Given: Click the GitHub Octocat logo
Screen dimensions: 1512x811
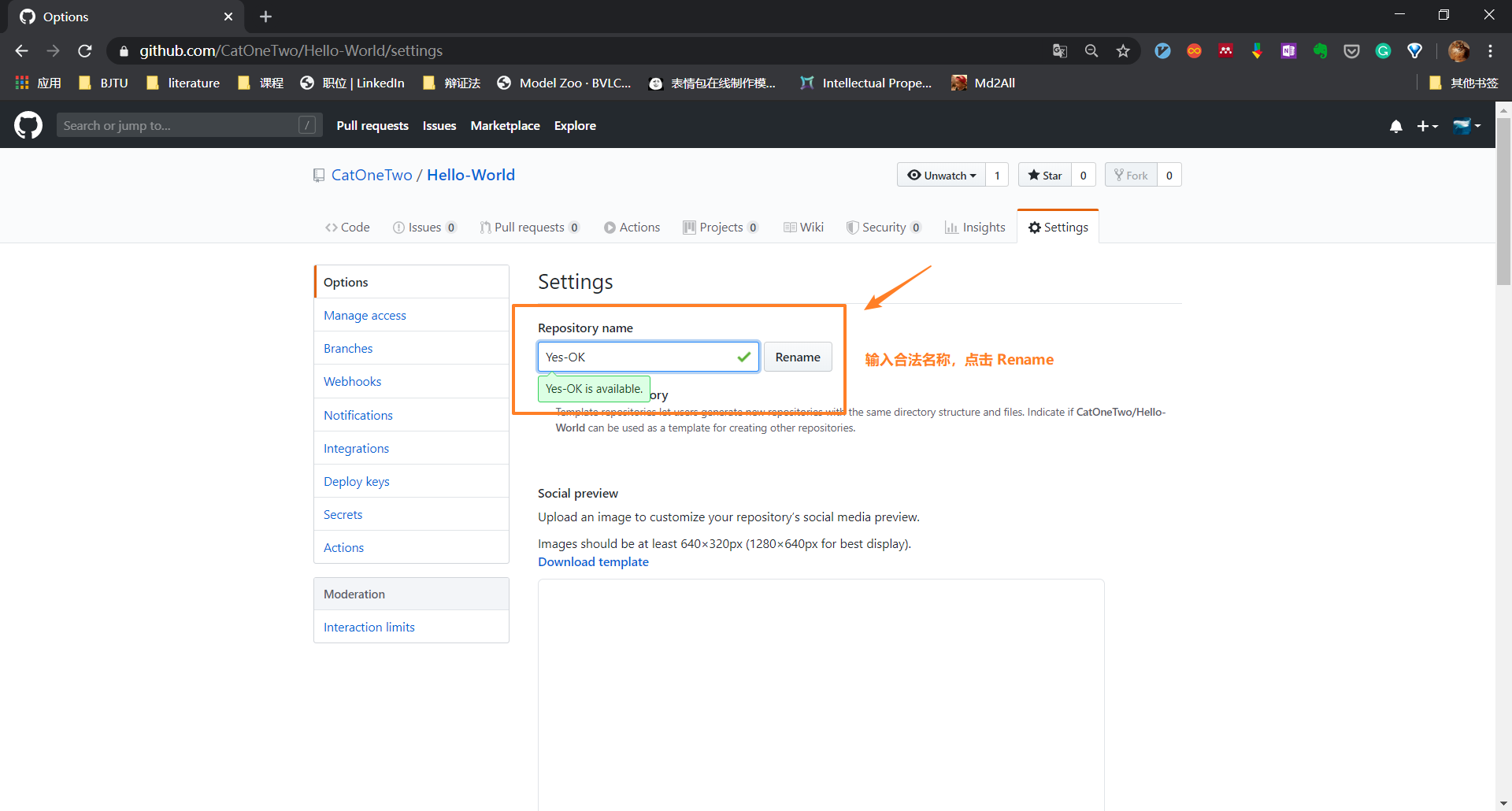Looking at the screenshot, I should click(x=28, y=125).
